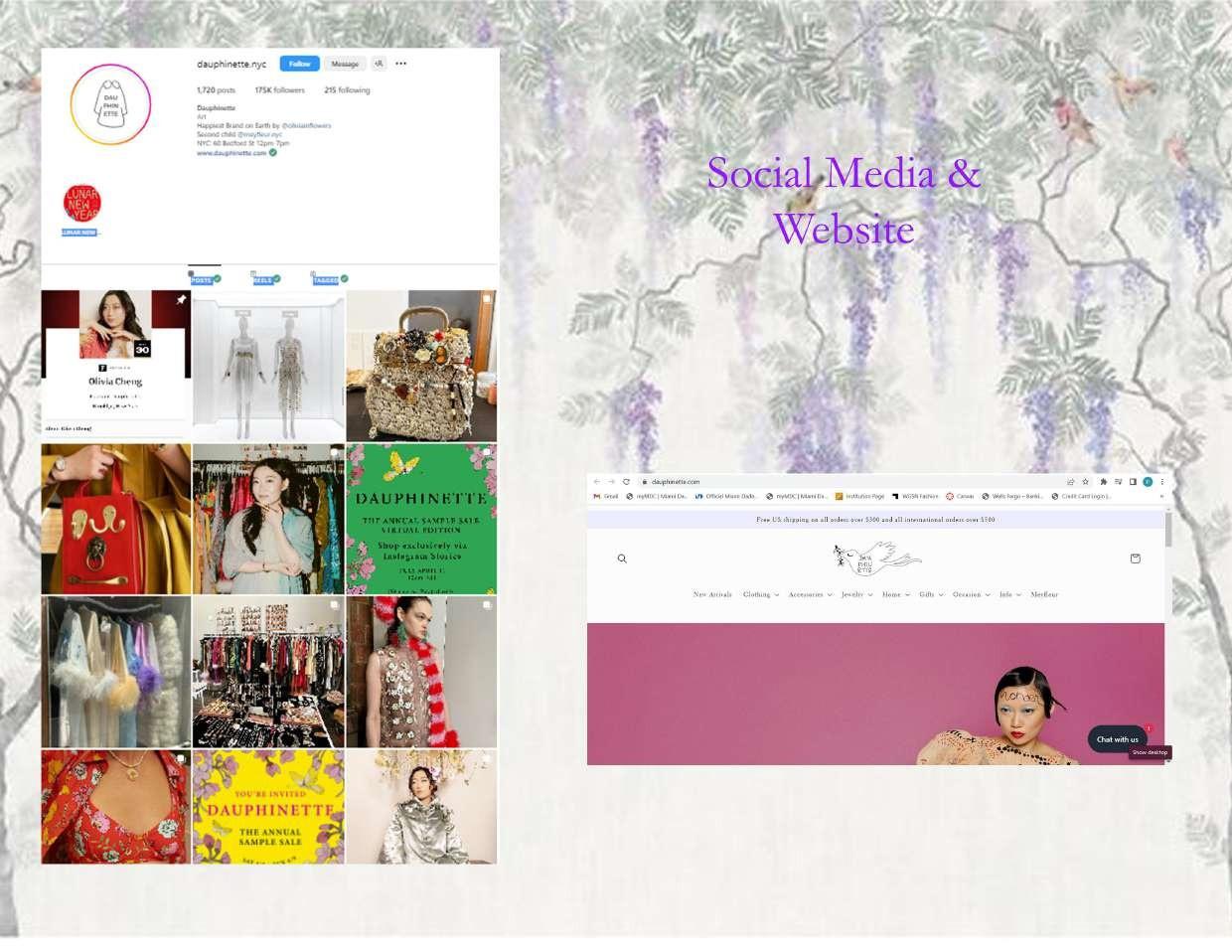Open the WGSN Fashion bookmark
1232x952 pixels.
[915, 496]
